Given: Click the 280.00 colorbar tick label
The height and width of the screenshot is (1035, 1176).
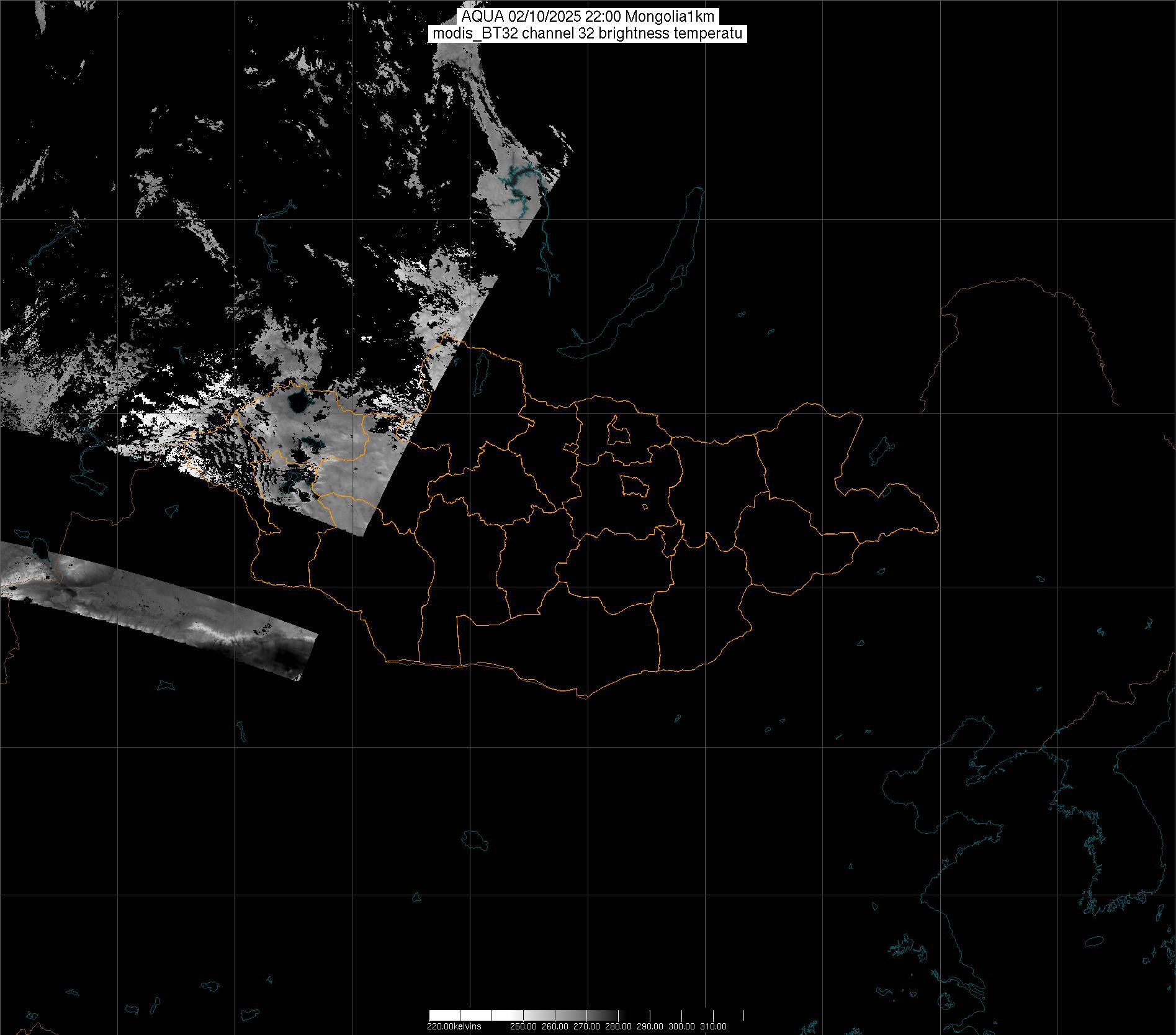Looking at the screenshot, I should pyautogui.click(x=618, y=1026).
